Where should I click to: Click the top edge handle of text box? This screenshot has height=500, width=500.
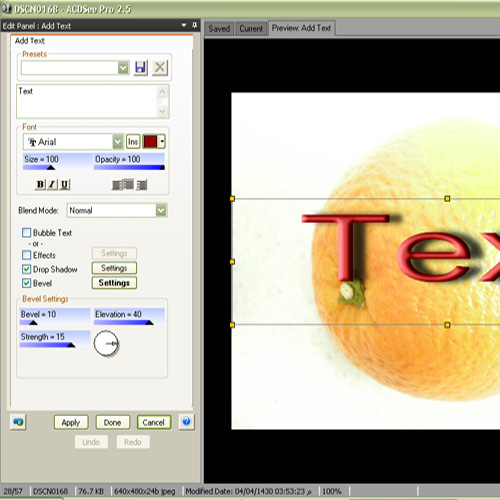447,199
